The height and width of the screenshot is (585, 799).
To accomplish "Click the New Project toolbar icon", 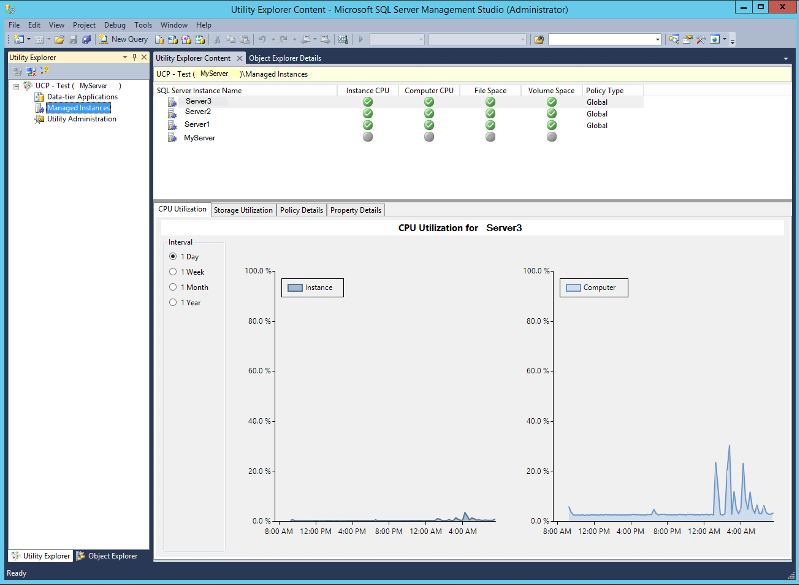I will [x=19, y=39].
